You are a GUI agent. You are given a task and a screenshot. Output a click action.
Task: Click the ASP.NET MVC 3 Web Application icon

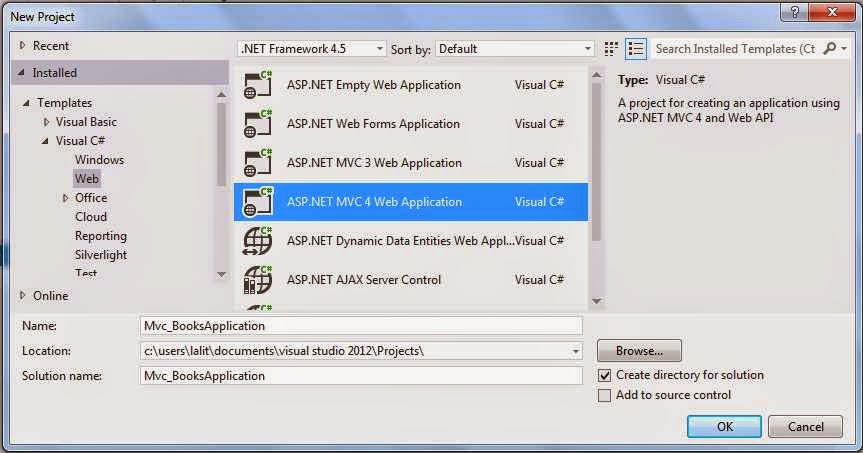[x=258, y=162]
